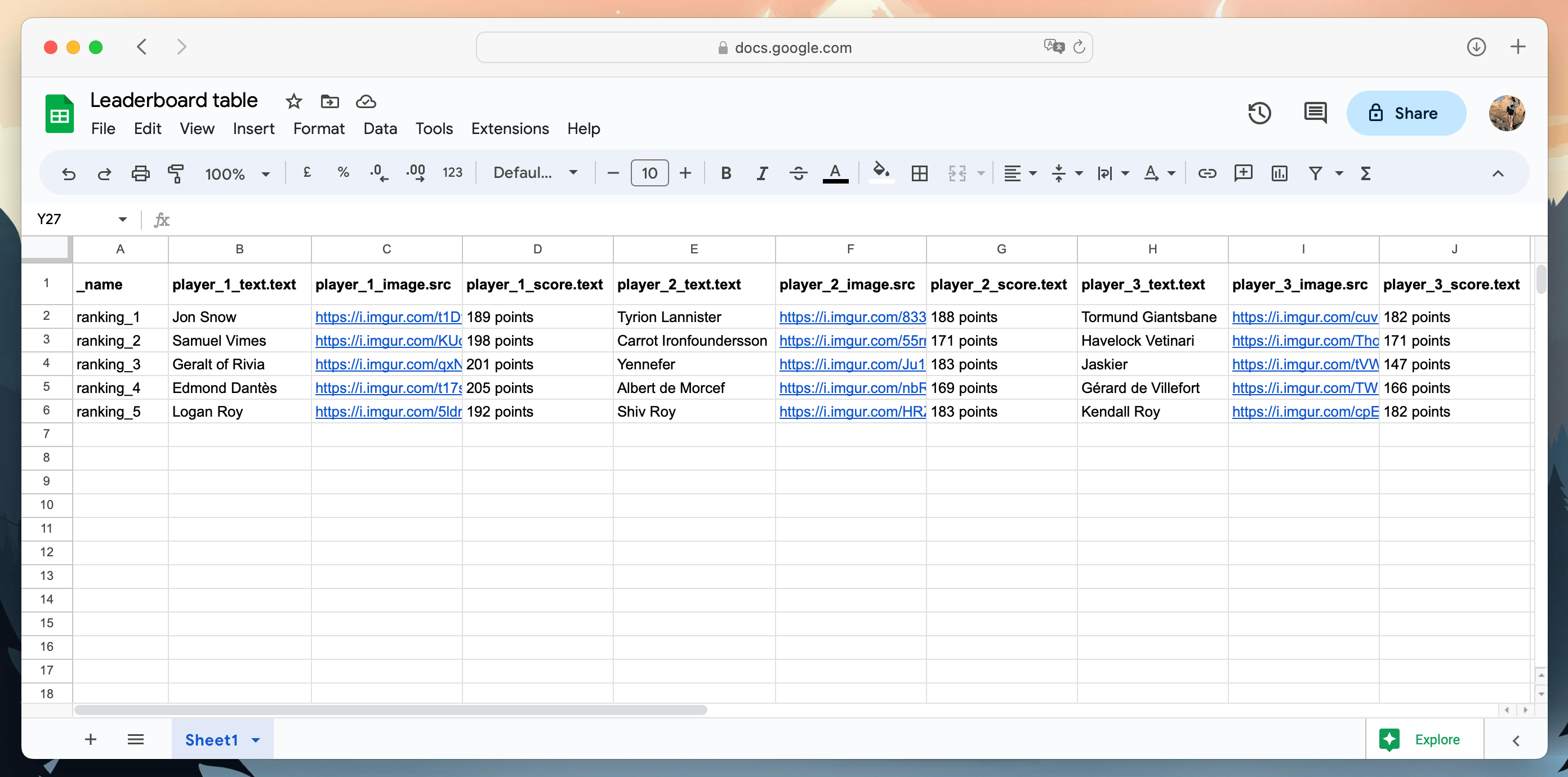Open text rotation dropdown

pyautogui.click(x=1159, y=173)
